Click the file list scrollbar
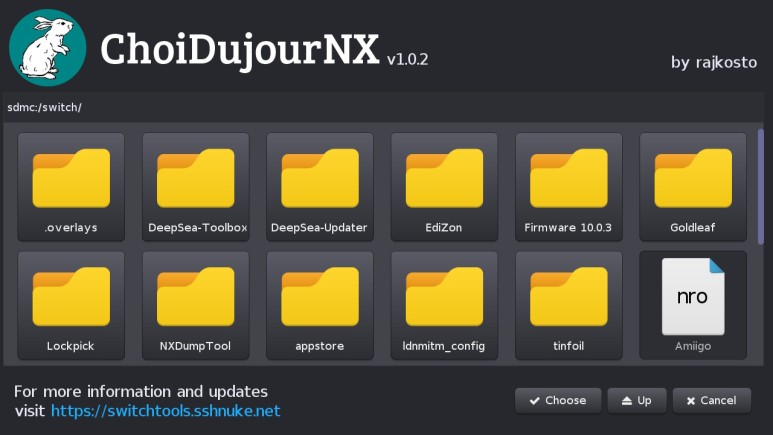 [761, 186]
